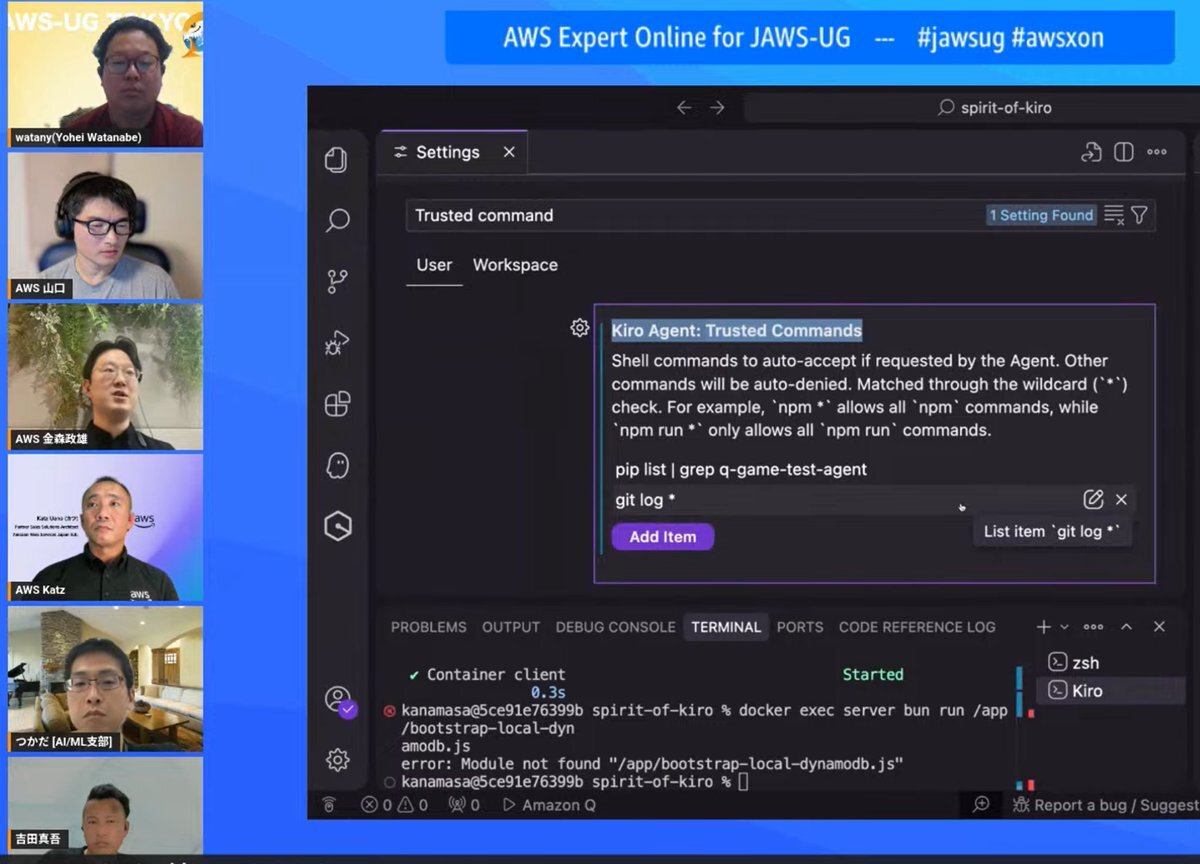Expand the new terminal launch profile dropdown
The width and height of the screenshot is (1200, 864).
(x=1064, y=627)
